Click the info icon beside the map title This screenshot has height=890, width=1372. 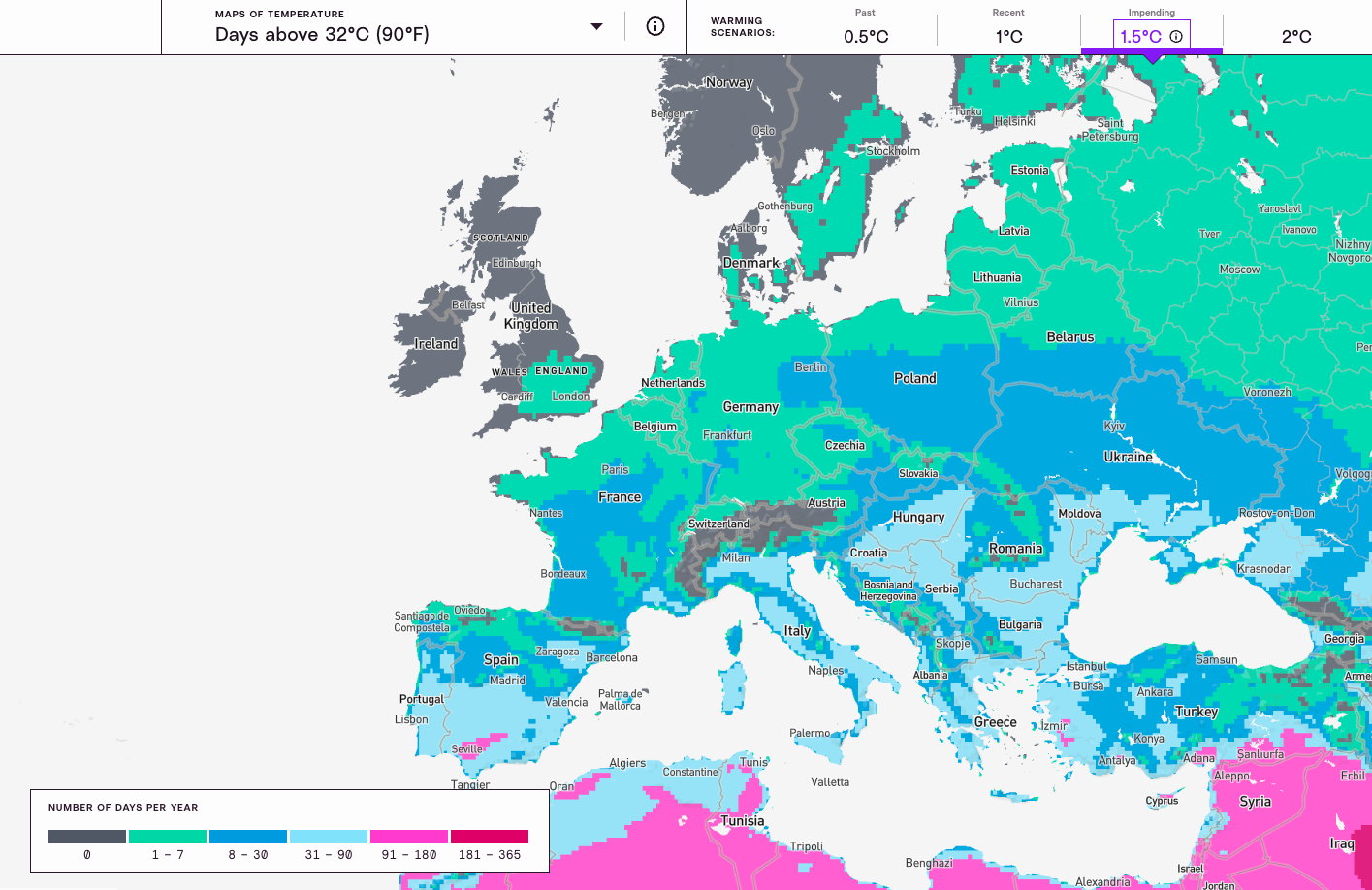point(655,26)
